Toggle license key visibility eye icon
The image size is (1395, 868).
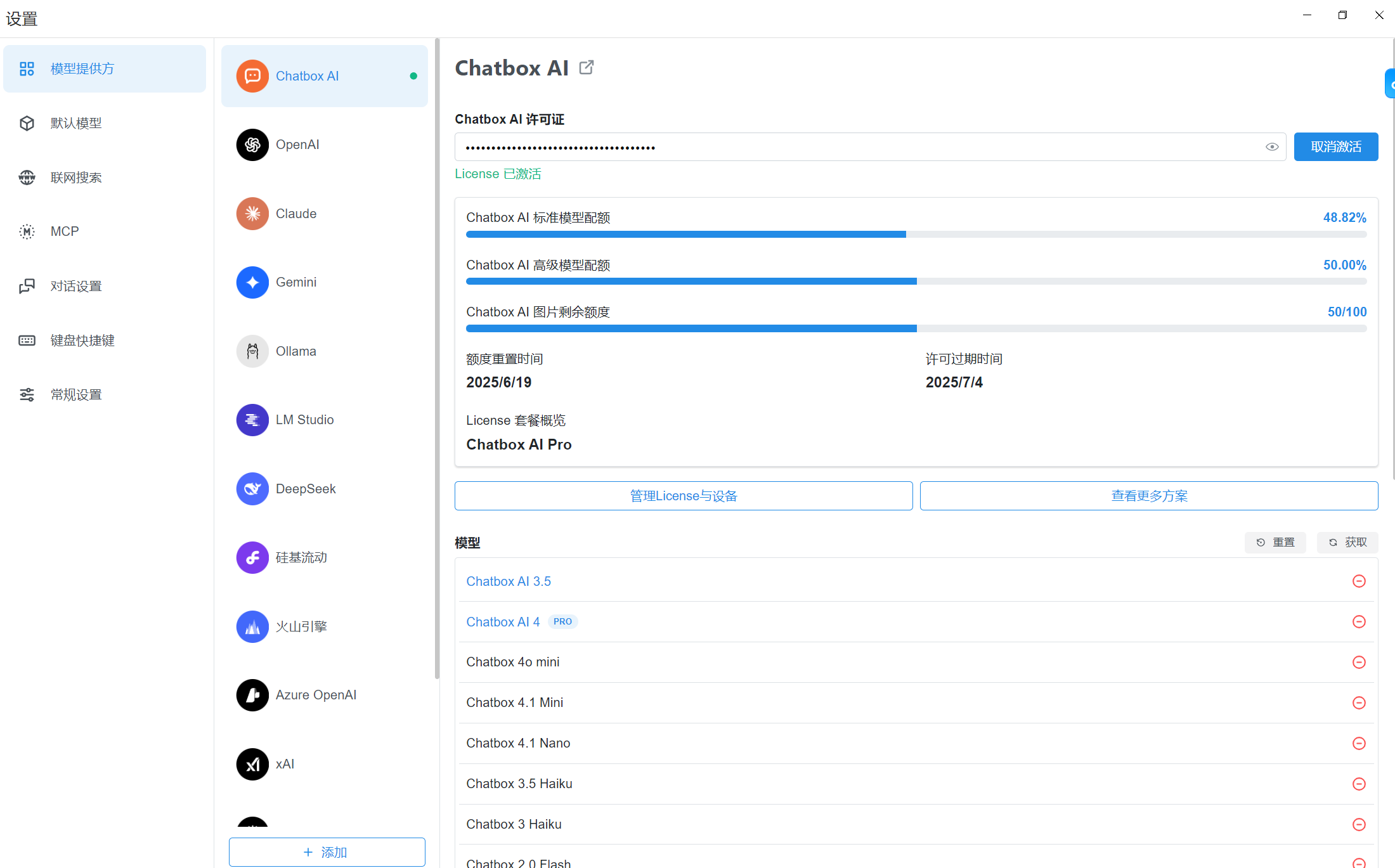(1271, 147)
